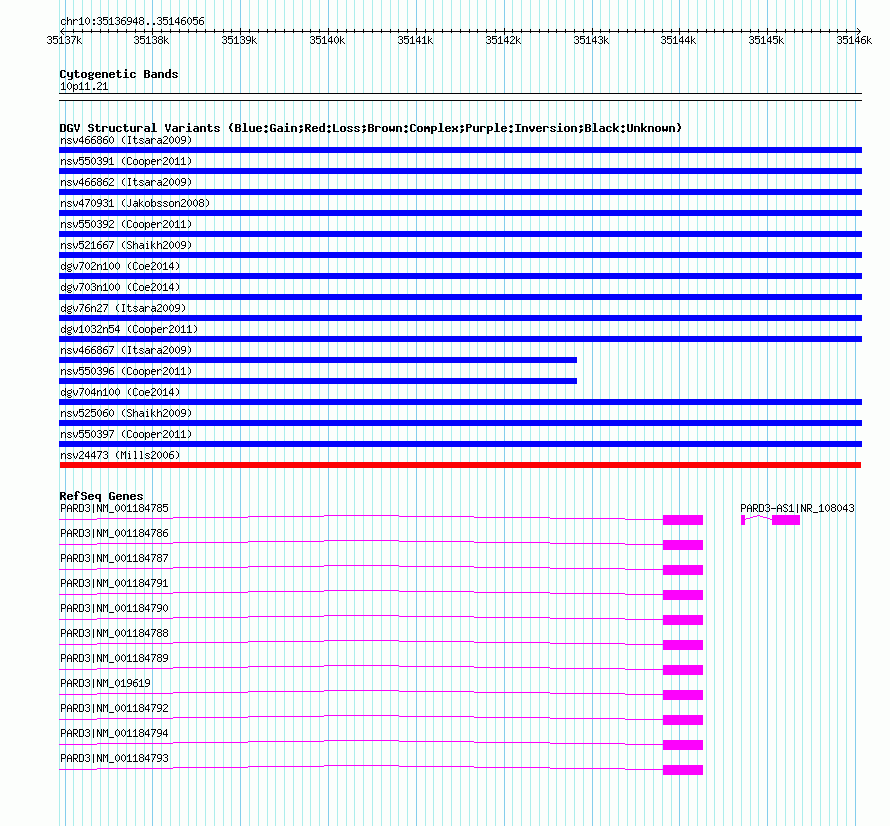Select the nsv24473 (Mills2006) label

coord(120,455)
